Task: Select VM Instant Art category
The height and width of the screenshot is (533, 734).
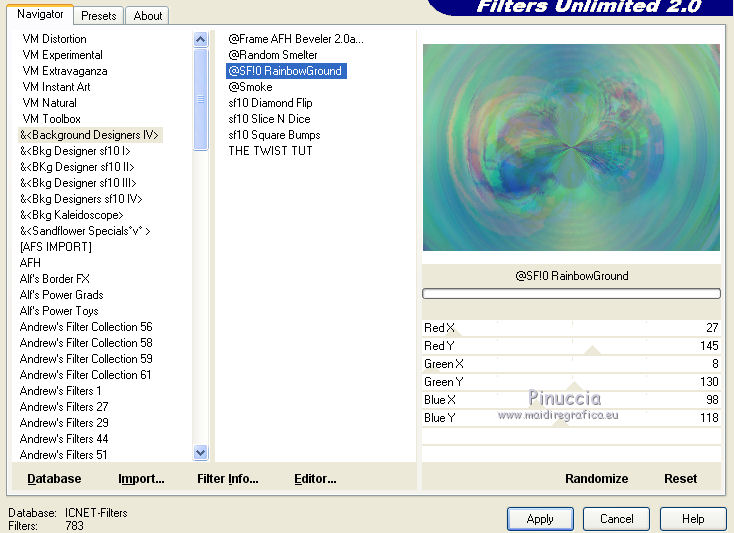Action: (x=56, y=87)
